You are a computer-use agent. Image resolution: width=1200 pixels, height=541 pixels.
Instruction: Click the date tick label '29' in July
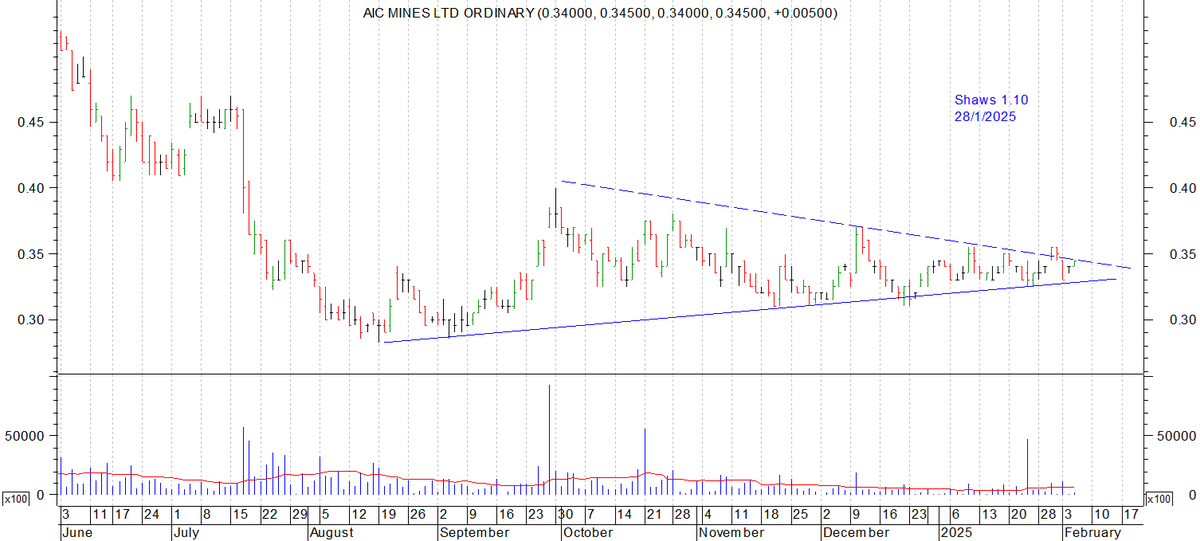pyautogui.click(x=299, y=515)
